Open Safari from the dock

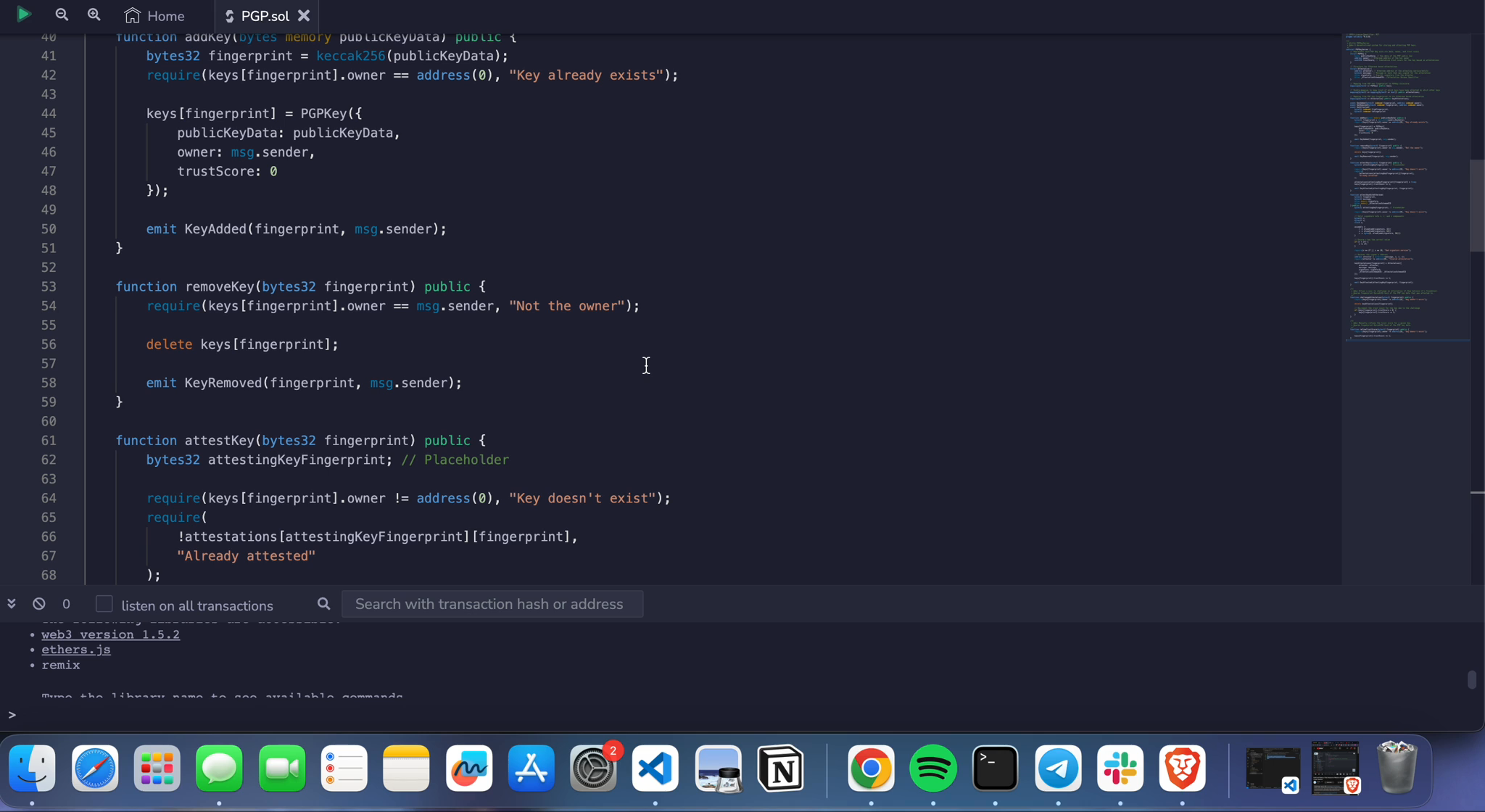click(95, 768)
